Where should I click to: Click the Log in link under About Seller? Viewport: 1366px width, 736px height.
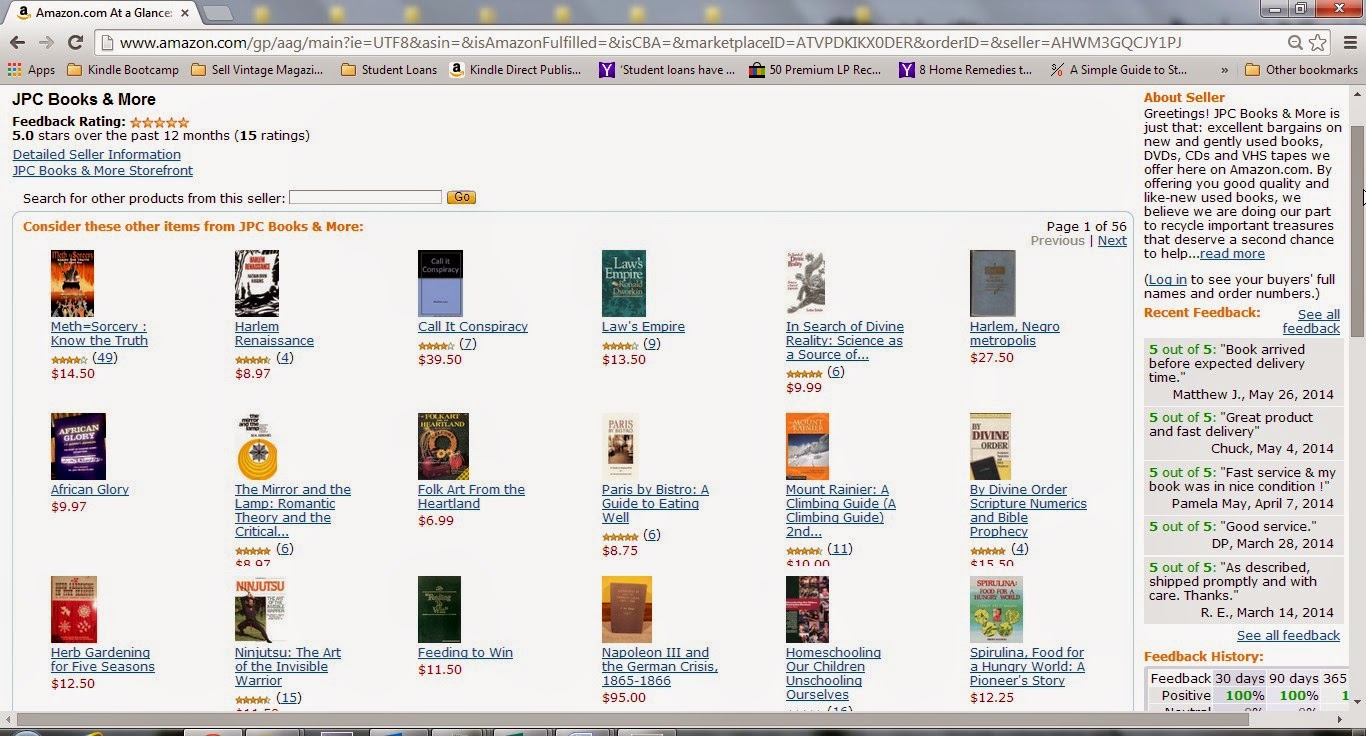[x=1167, y=280]
